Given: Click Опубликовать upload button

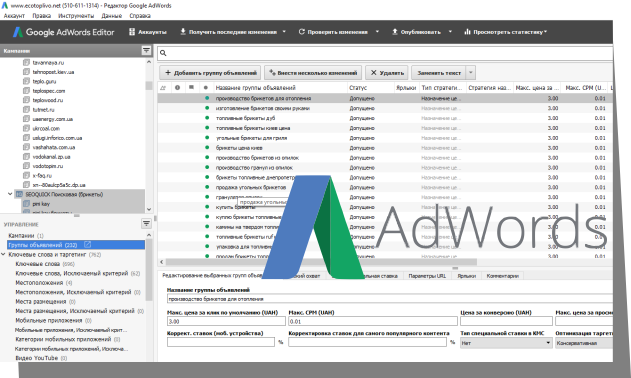Looking at the screenshot, I should coord(417,32).
